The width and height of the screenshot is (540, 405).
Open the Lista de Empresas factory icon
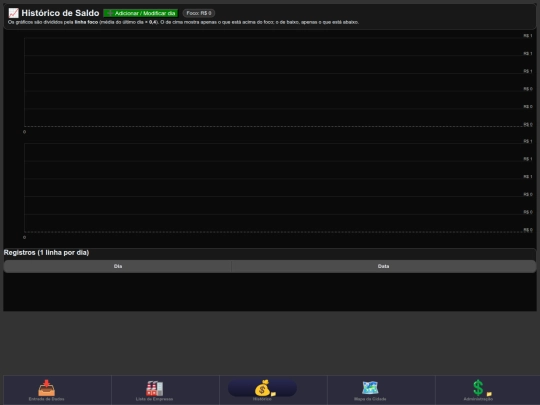[x=154, y=388]
